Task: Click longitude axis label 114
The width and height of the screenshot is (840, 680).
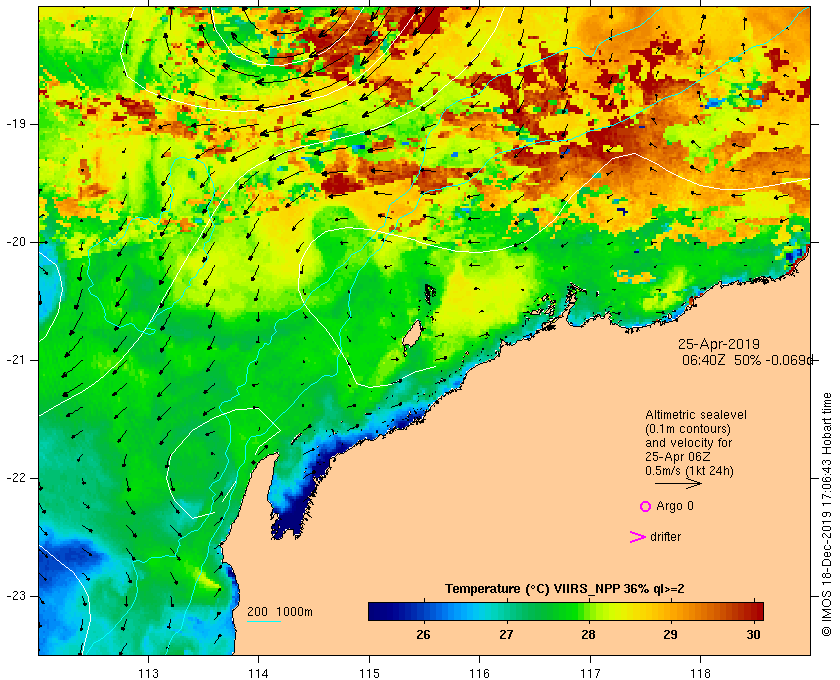Action: tap(258, 674)
